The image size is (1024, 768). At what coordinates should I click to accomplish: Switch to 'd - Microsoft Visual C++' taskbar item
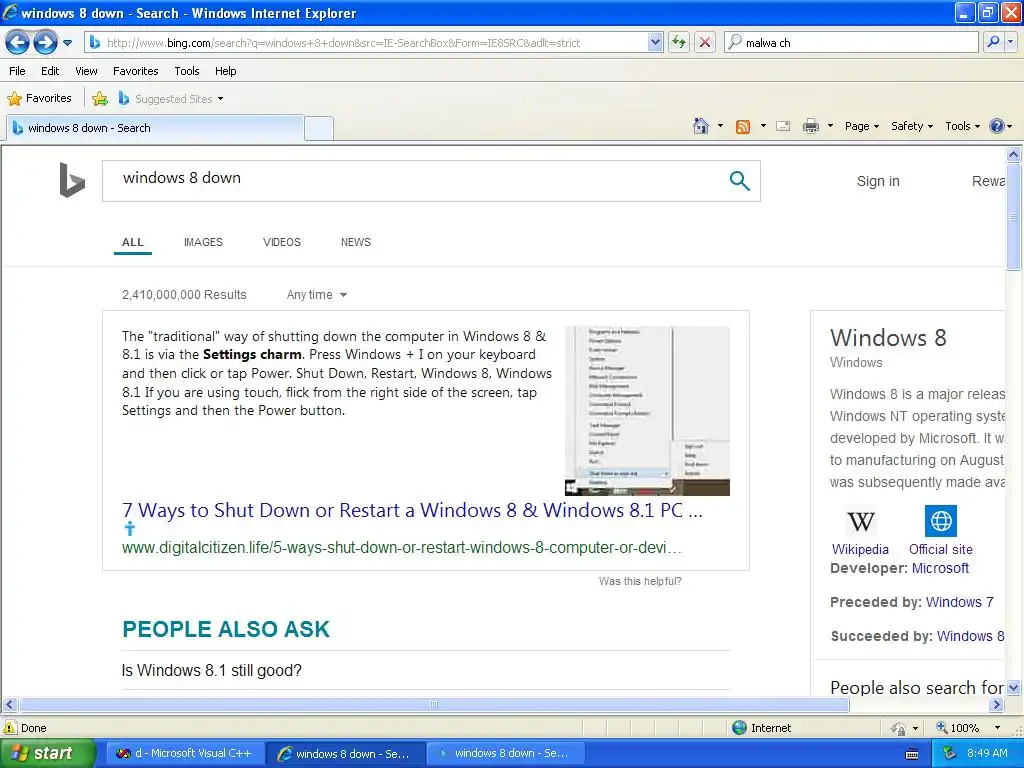[x=185, y=753]
